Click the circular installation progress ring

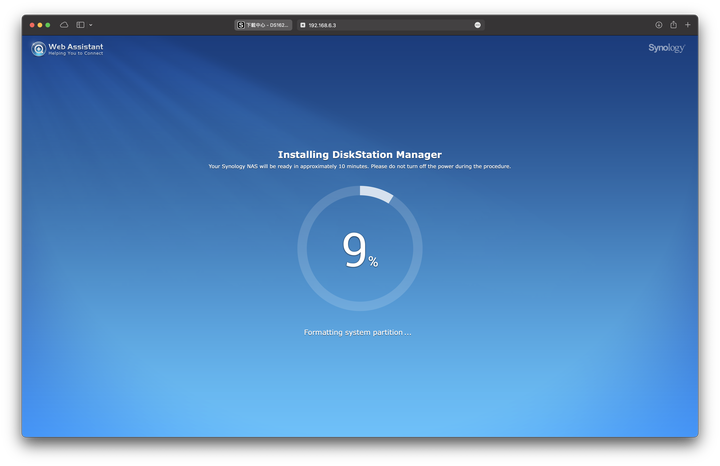(x=360, y=248)
